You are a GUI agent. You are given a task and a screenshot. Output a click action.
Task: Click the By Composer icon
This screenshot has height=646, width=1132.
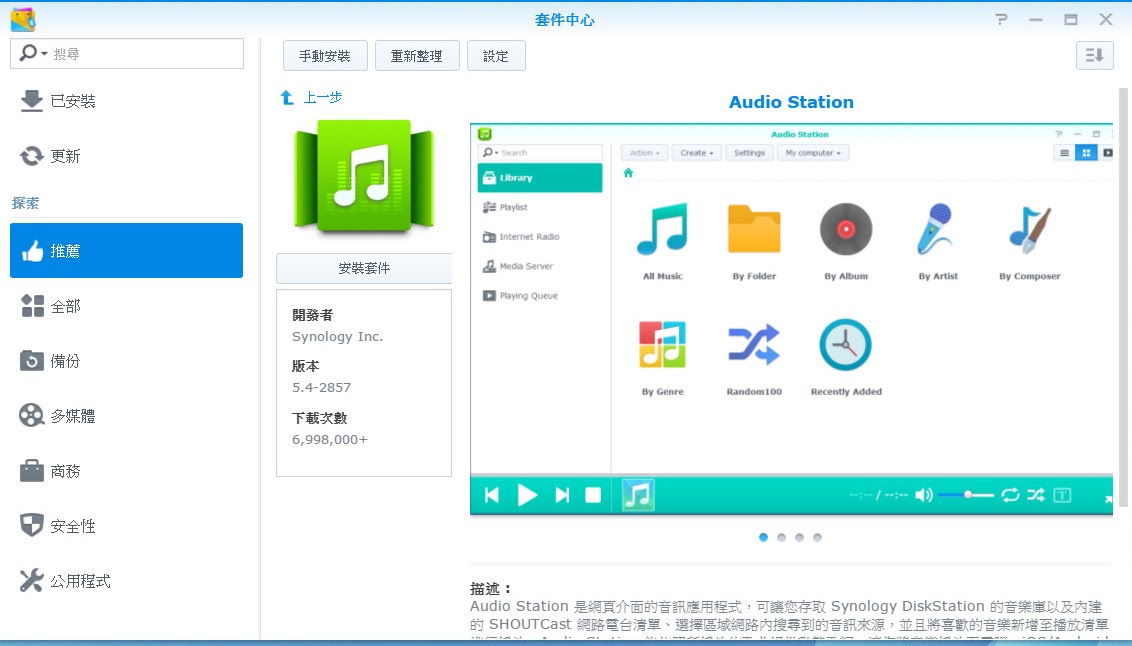[1030, 230]
